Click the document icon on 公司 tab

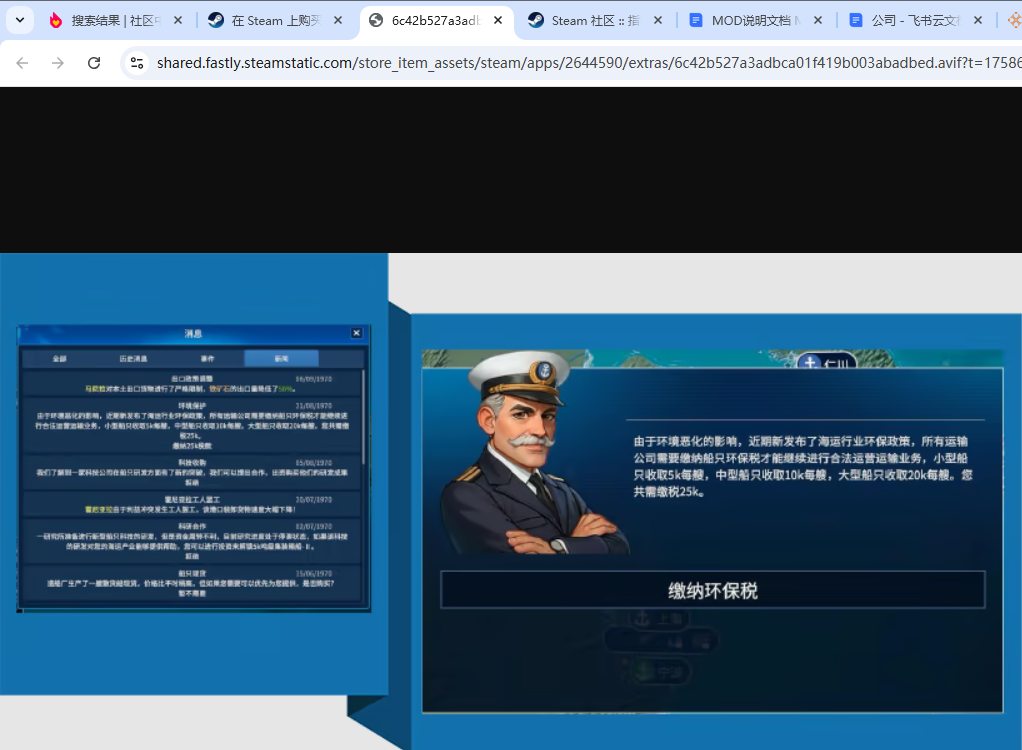click(856, 21)
